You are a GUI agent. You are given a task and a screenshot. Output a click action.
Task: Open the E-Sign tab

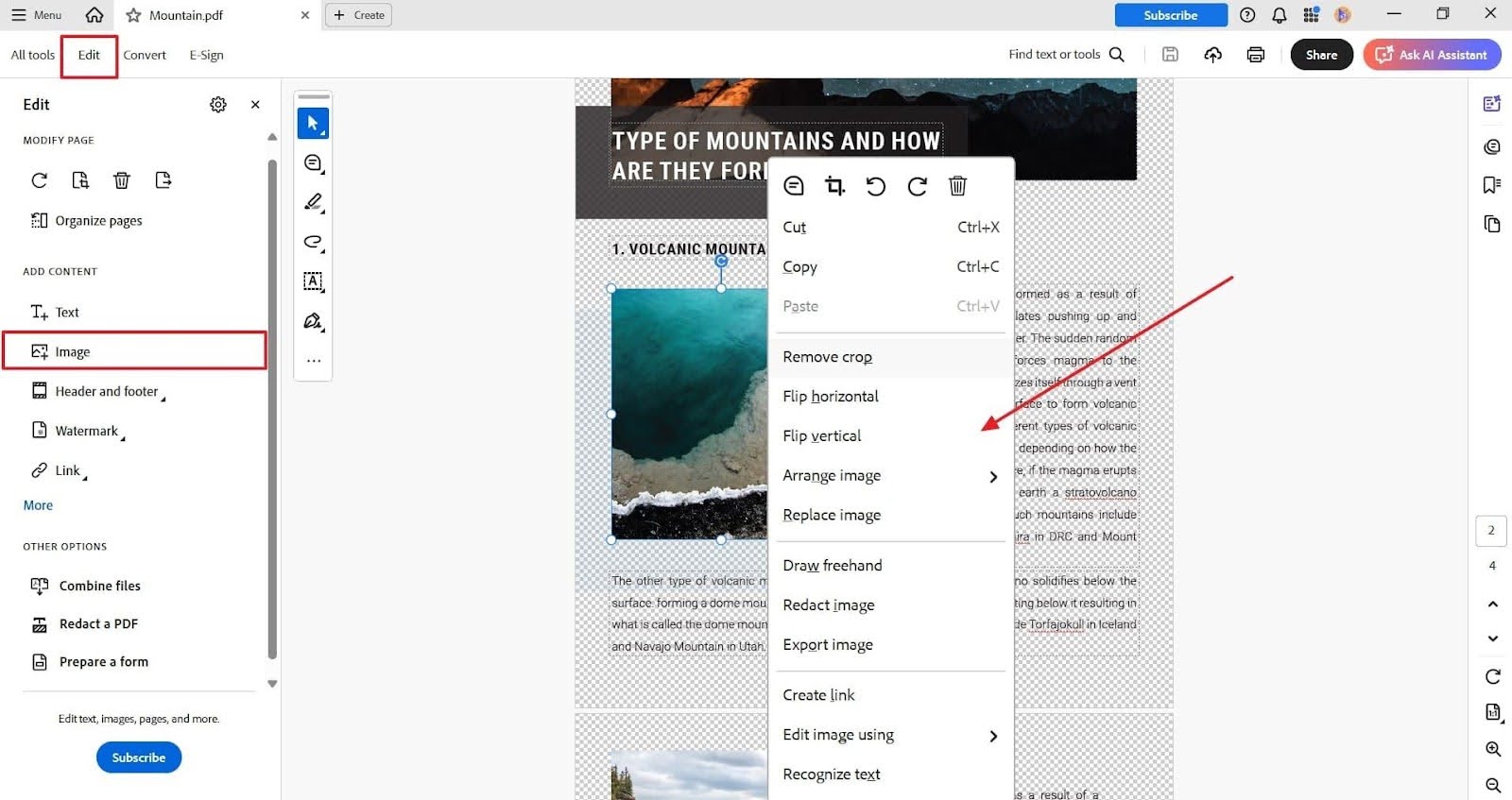click(206, 55)
